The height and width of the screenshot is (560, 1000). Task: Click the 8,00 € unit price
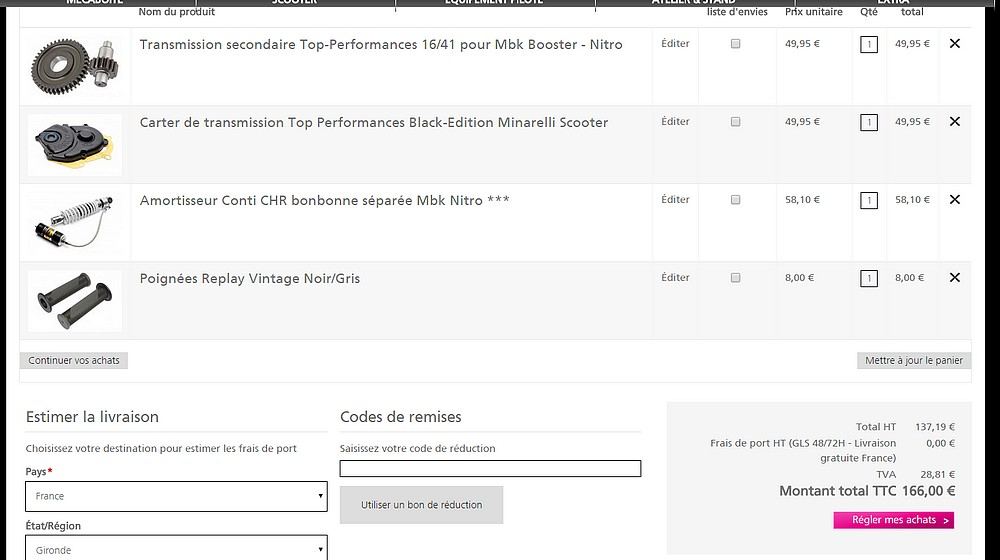pos(800,277)
